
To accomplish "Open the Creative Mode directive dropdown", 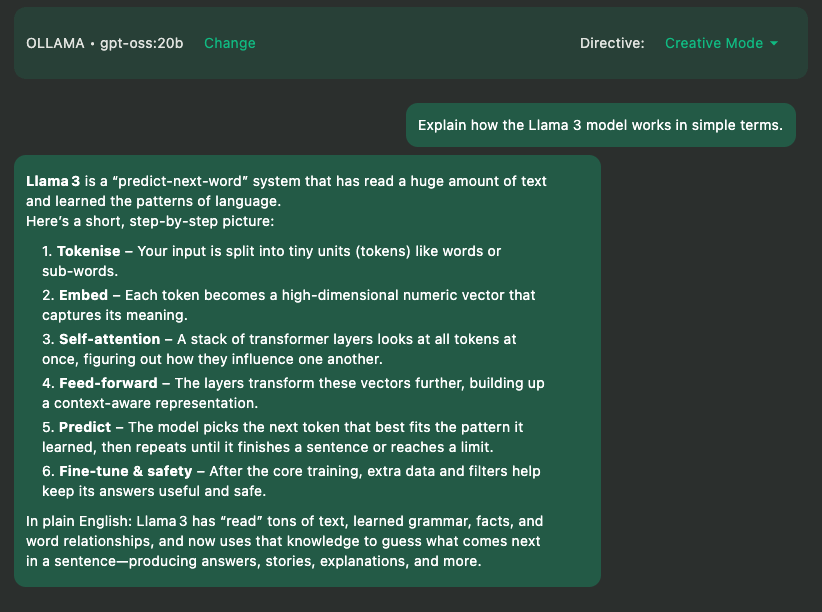I will [713, 43].
